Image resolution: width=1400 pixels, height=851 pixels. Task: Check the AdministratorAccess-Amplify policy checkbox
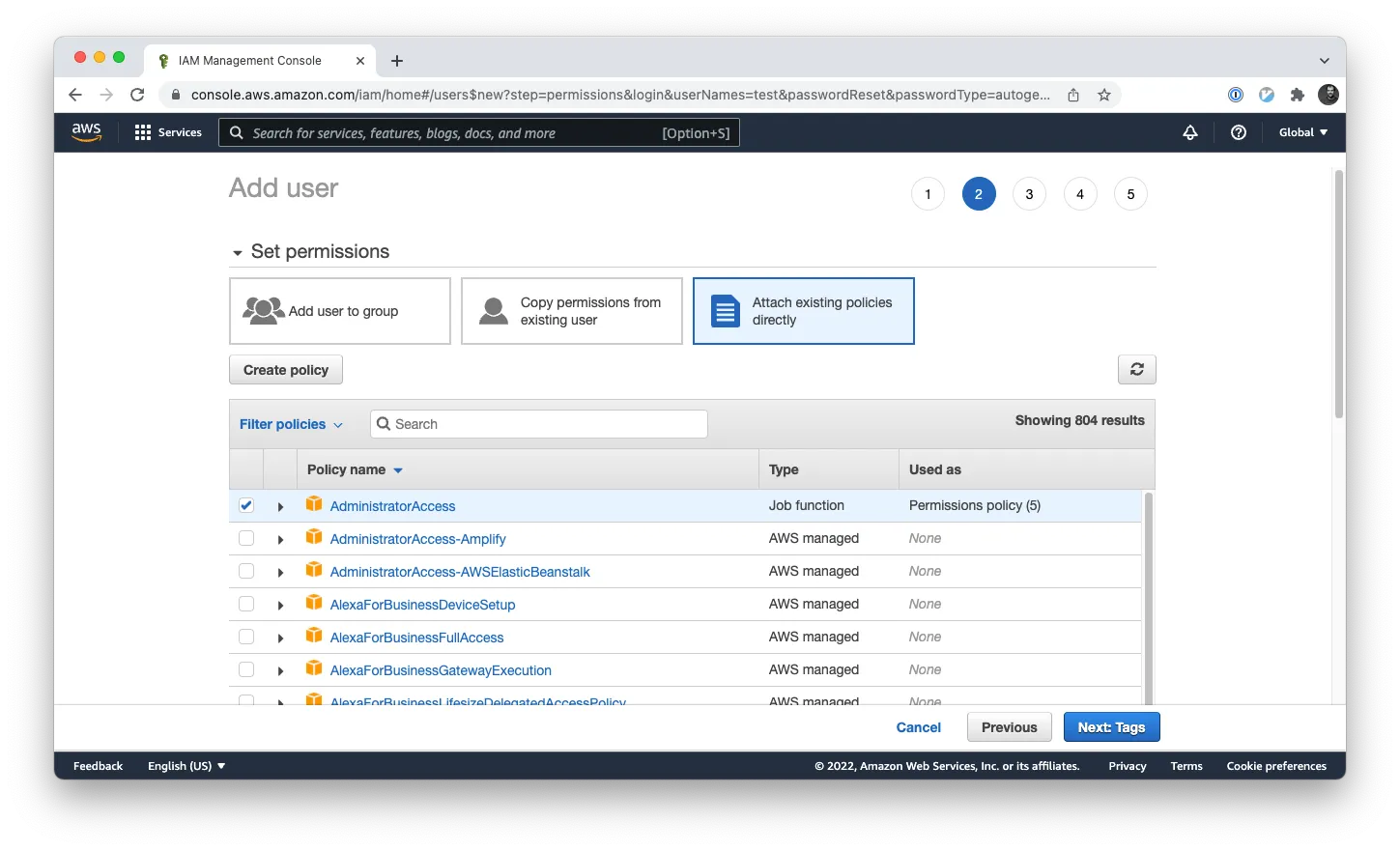pos(246,538)
